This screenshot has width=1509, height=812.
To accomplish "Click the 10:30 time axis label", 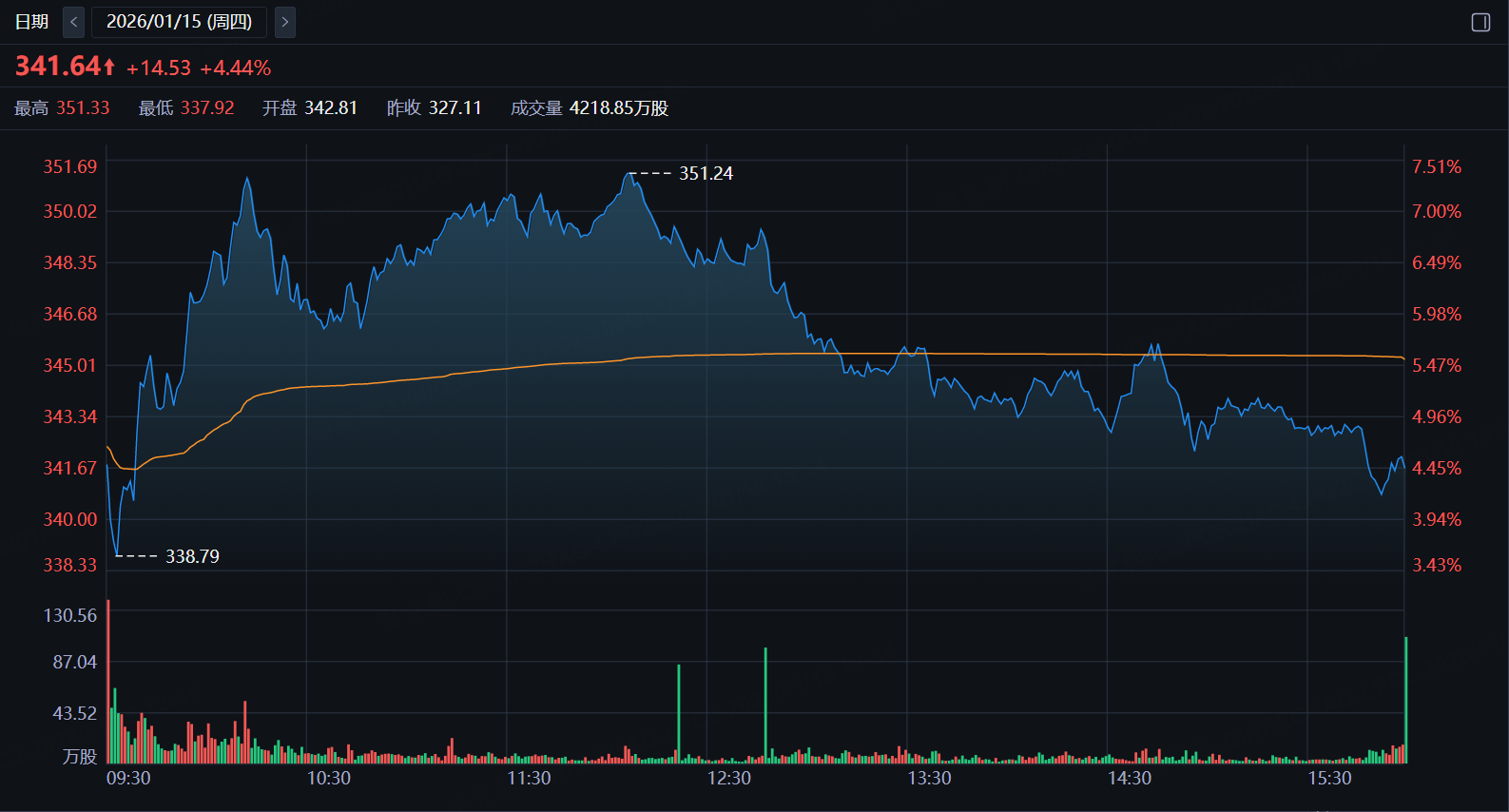I will pyautogui.click(x=329, y=778).
